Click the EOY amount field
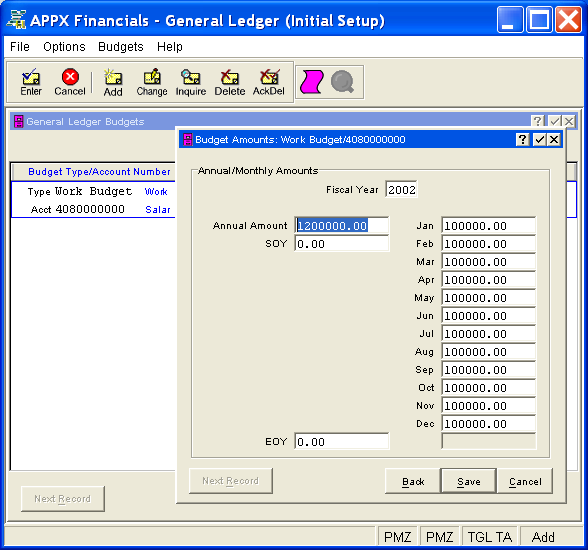This screenshot has height=550, width=588. (342, 442)
